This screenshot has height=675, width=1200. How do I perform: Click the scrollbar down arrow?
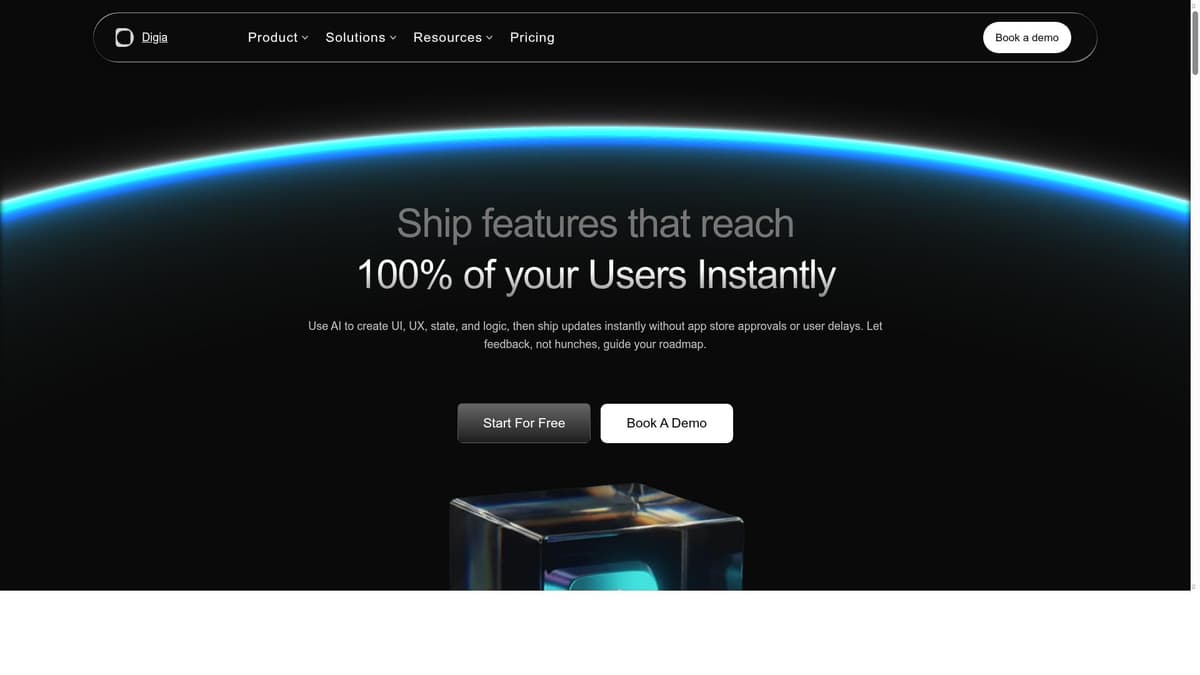click(1194, 586)
